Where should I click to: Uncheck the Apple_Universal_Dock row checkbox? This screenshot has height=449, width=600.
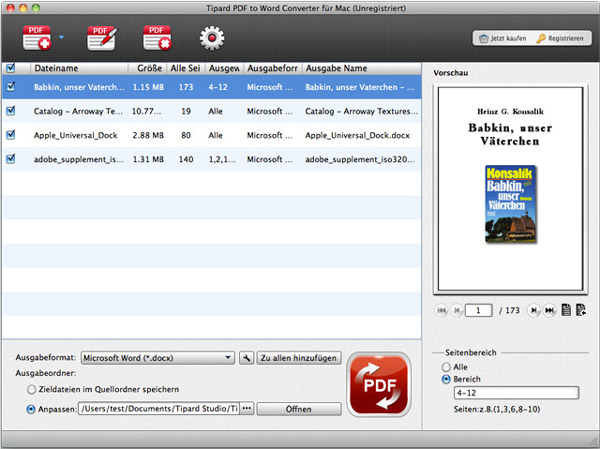pyautogui.click(x=11, y=135)
